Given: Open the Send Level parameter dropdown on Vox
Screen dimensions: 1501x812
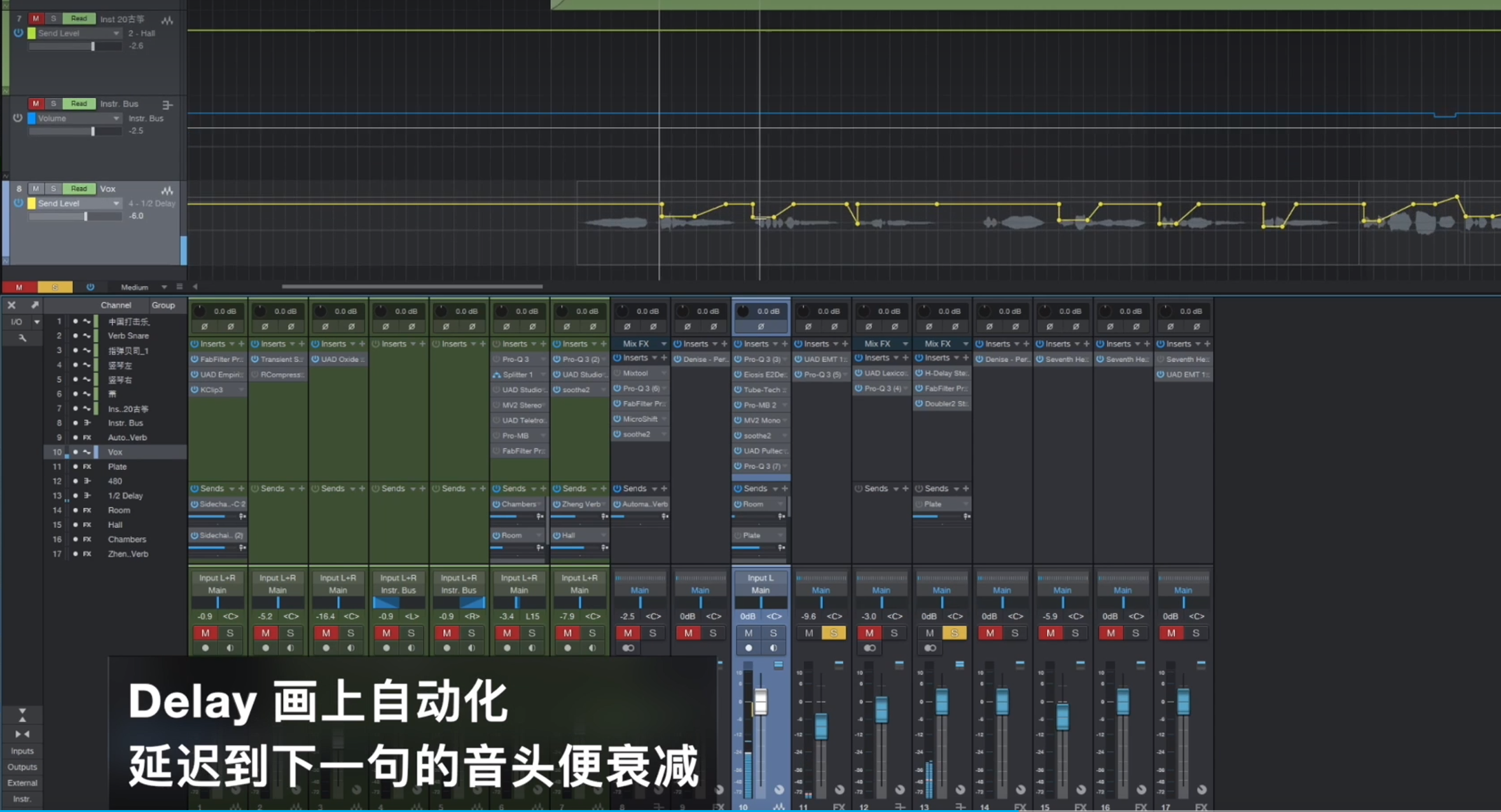Looking at the screenshot, I should click(x=116, y=203).
